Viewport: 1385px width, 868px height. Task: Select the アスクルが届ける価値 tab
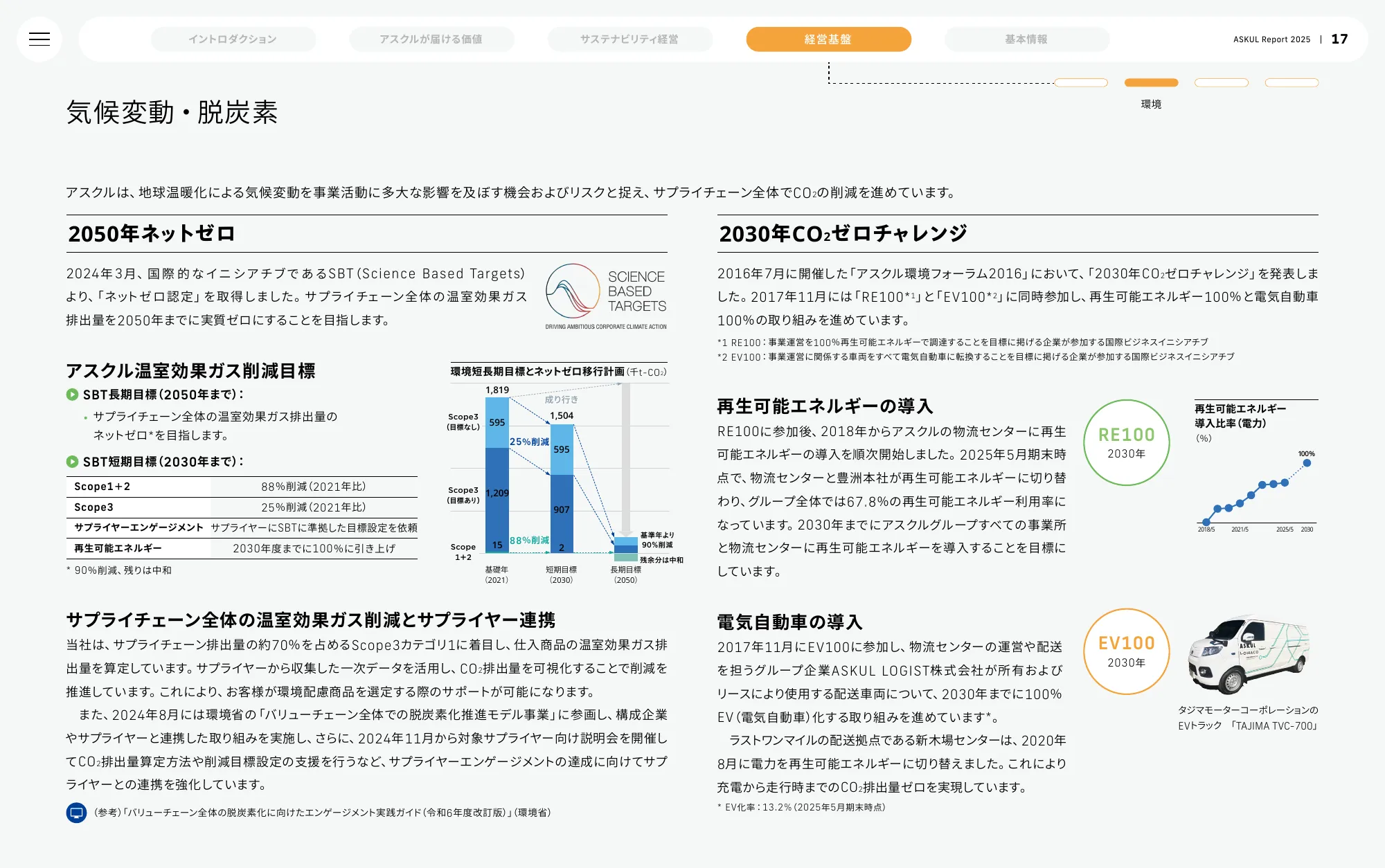coord(431,39)
